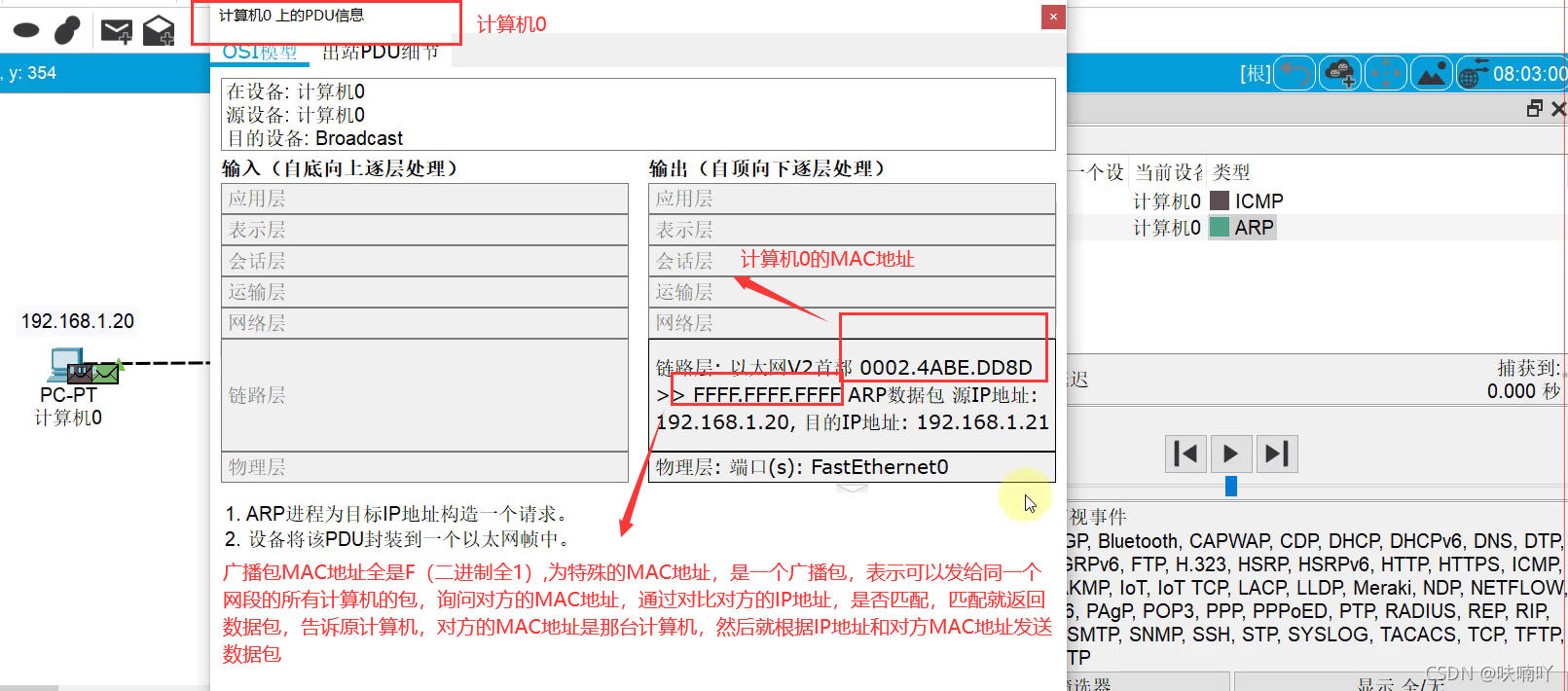This screenshot has height=691, width=1568.
Task: Click the 类型 column header
Action: [x=1231, y=172]
